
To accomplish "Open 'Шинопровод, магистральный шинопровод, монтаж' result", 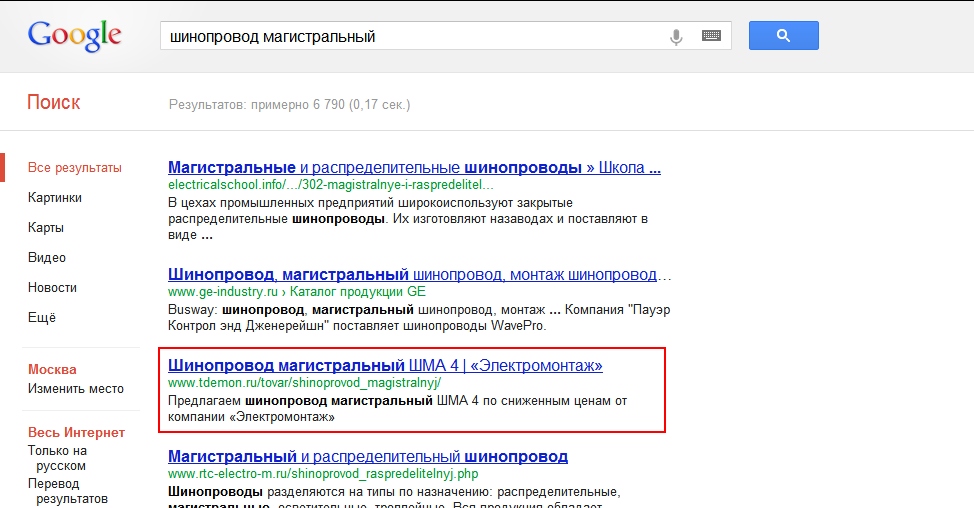I will point(419,274).
